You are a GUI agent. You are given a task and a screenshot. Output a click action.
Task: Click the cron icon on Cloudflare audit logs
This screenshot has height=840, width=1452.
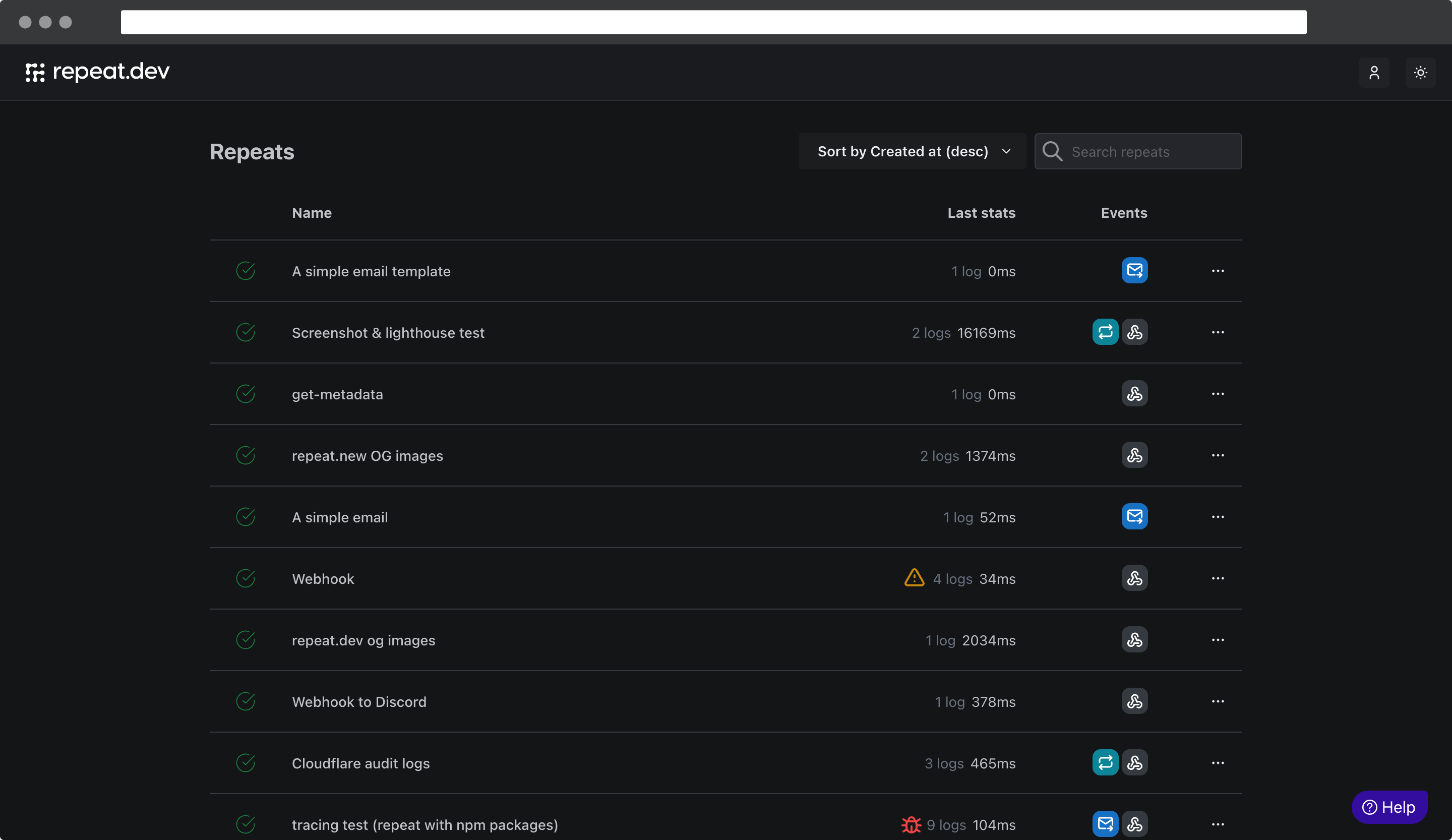pos(1105,762)
